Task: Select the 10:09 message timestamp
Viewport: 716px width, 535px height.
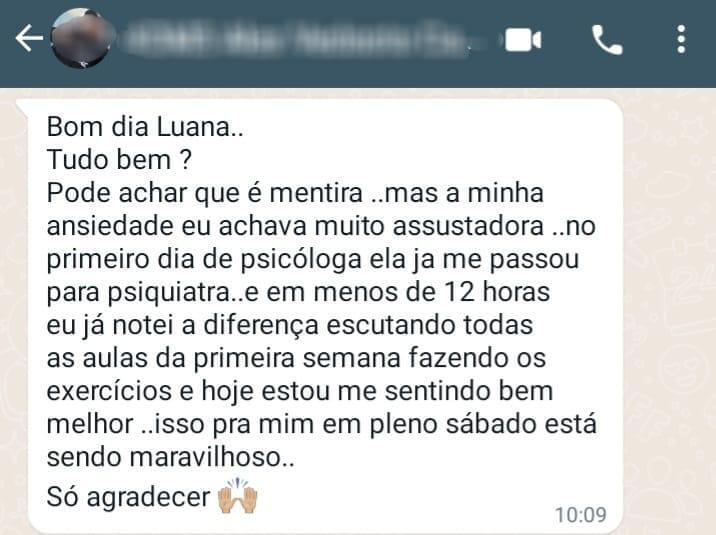Action: [x=580, y=515]
